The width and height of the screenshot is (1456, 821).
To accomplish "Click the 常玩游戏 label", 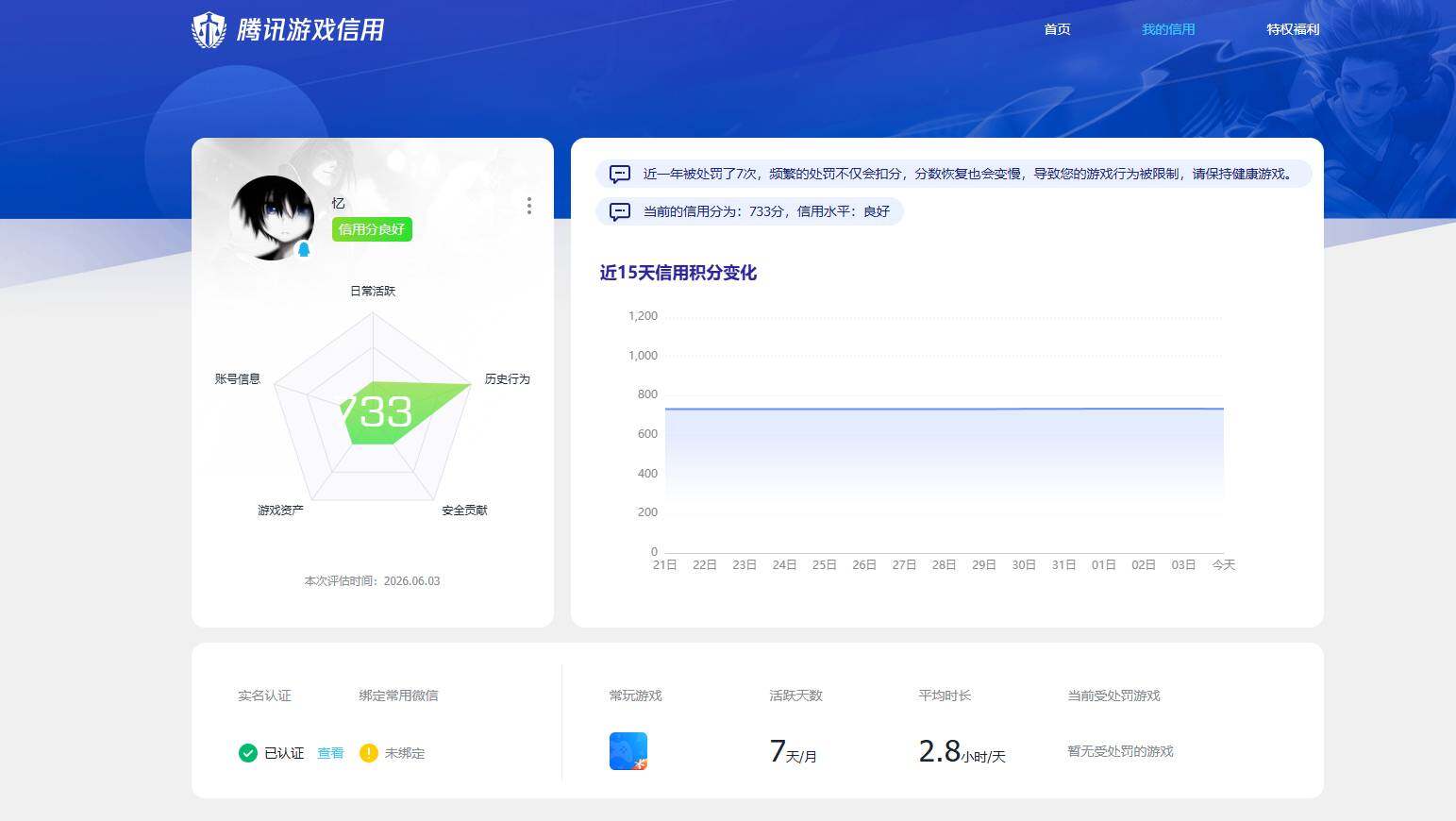I will [636, 695].
